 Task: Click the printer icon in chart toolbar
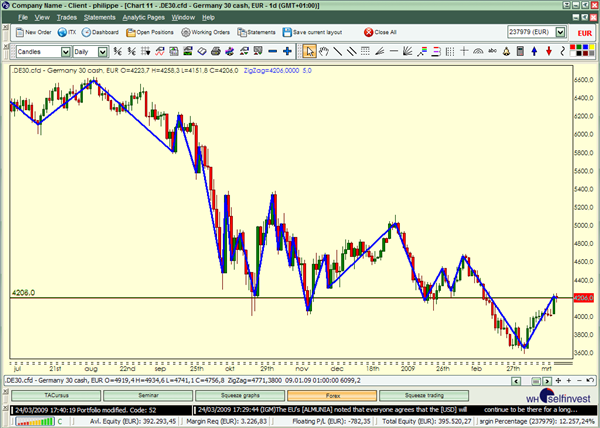[215, 51]
